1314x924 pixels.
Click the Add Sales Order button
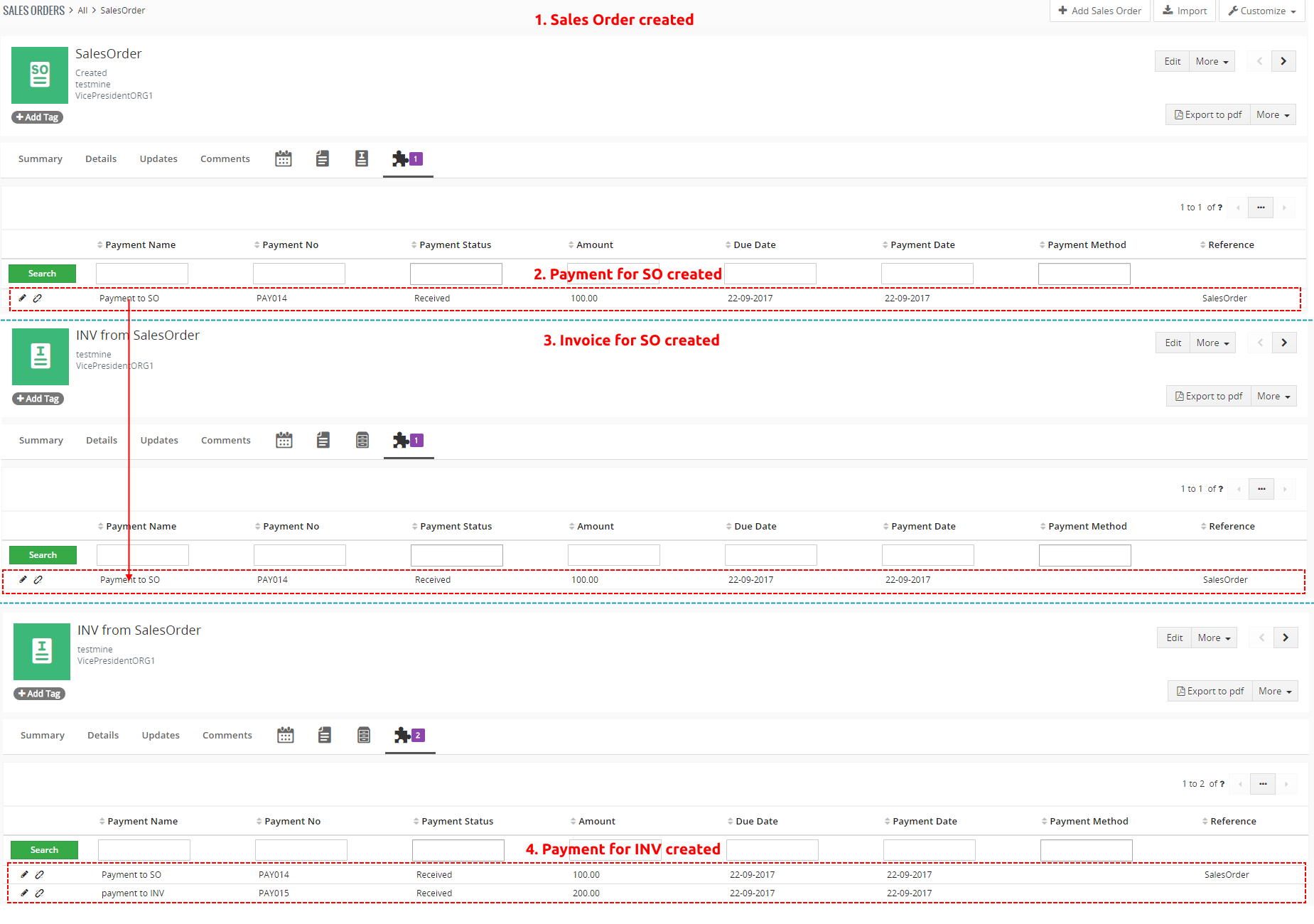click(x=1099, y=11)
